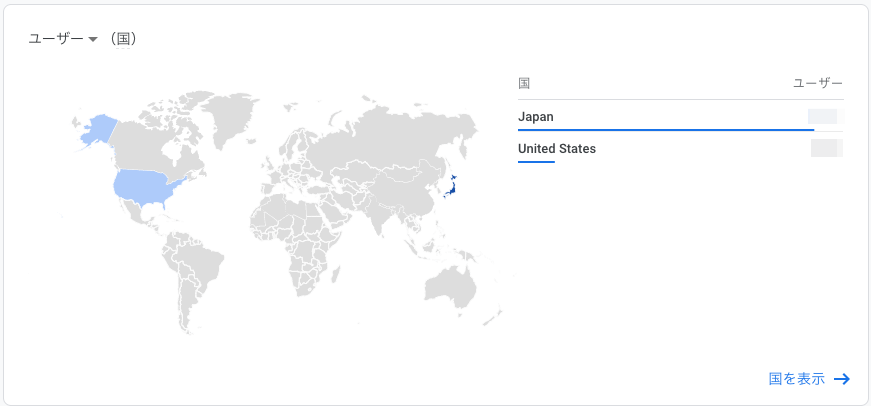Click Japan's highlighted shape on the map
871x406 pixels.
pos(451,189)
